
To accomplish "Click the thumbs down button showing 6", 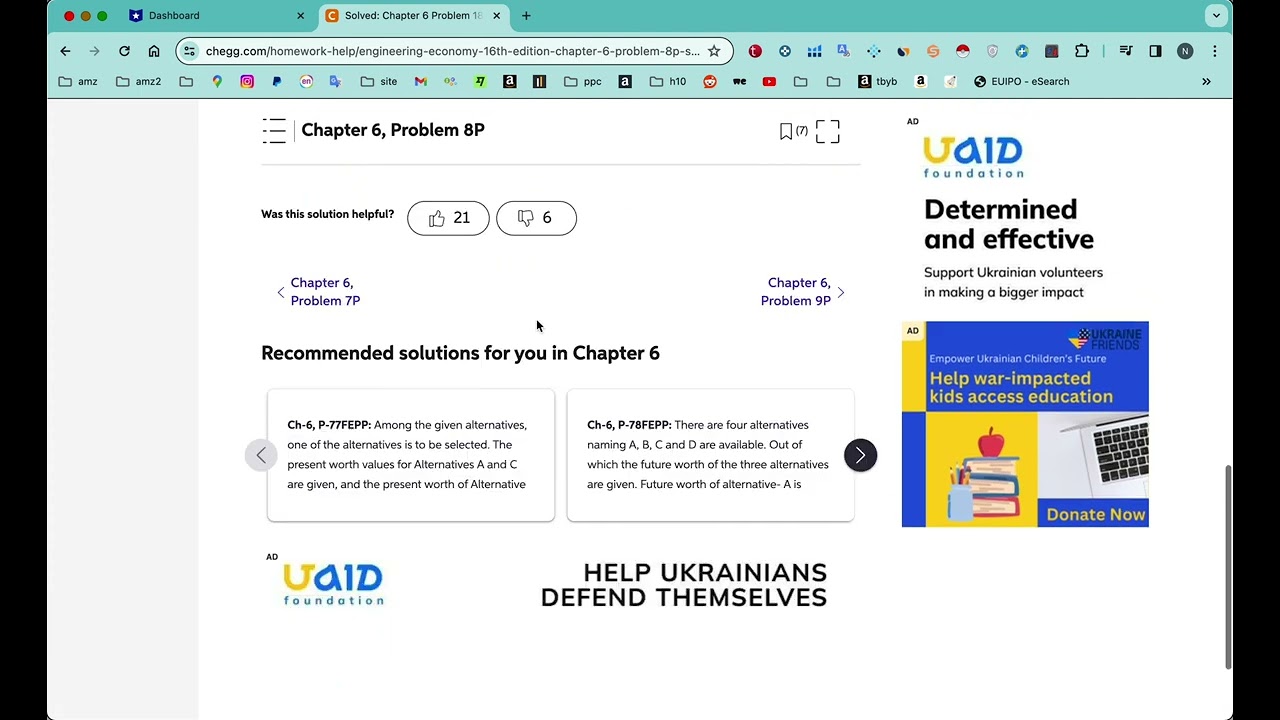I will 536,218.
